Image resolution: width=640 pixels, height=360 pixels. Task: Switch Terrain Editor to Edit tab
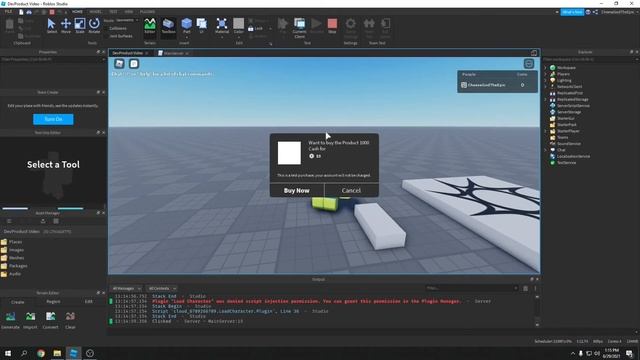89,302
